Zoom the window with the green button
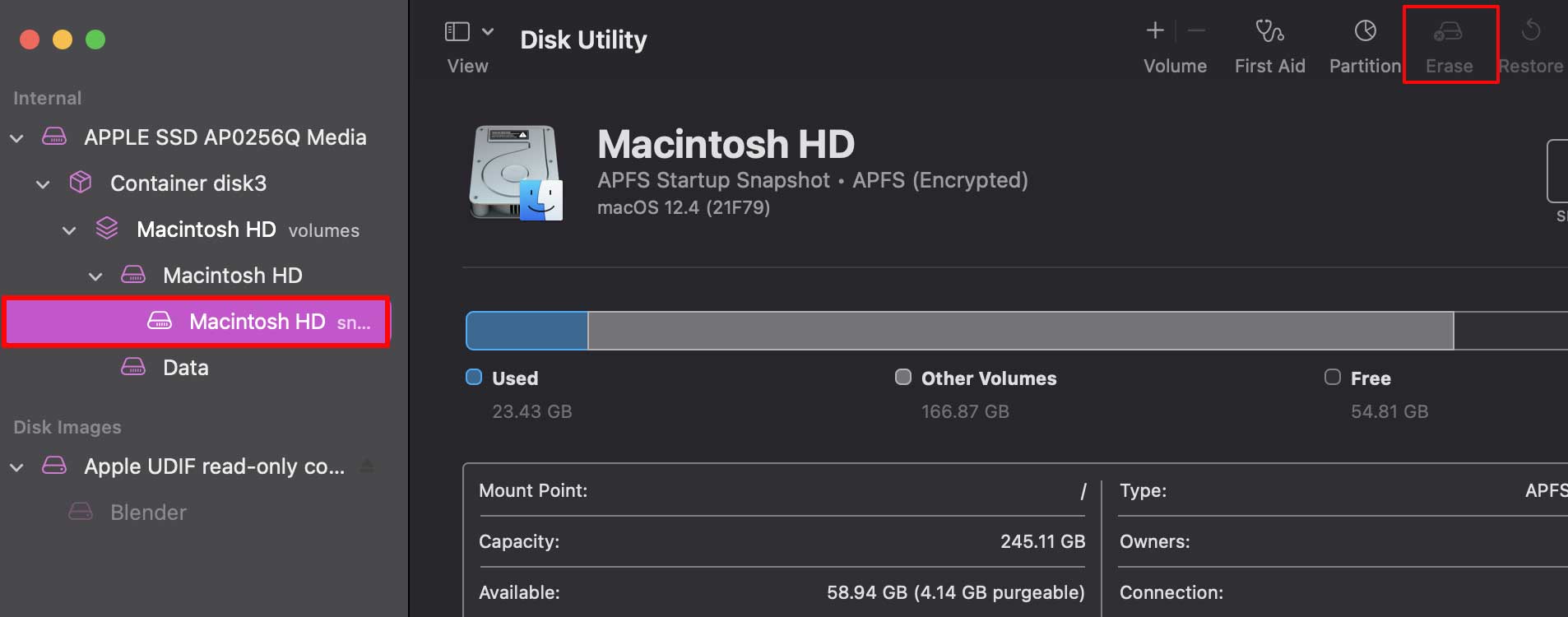 click(x=95, y=39)
